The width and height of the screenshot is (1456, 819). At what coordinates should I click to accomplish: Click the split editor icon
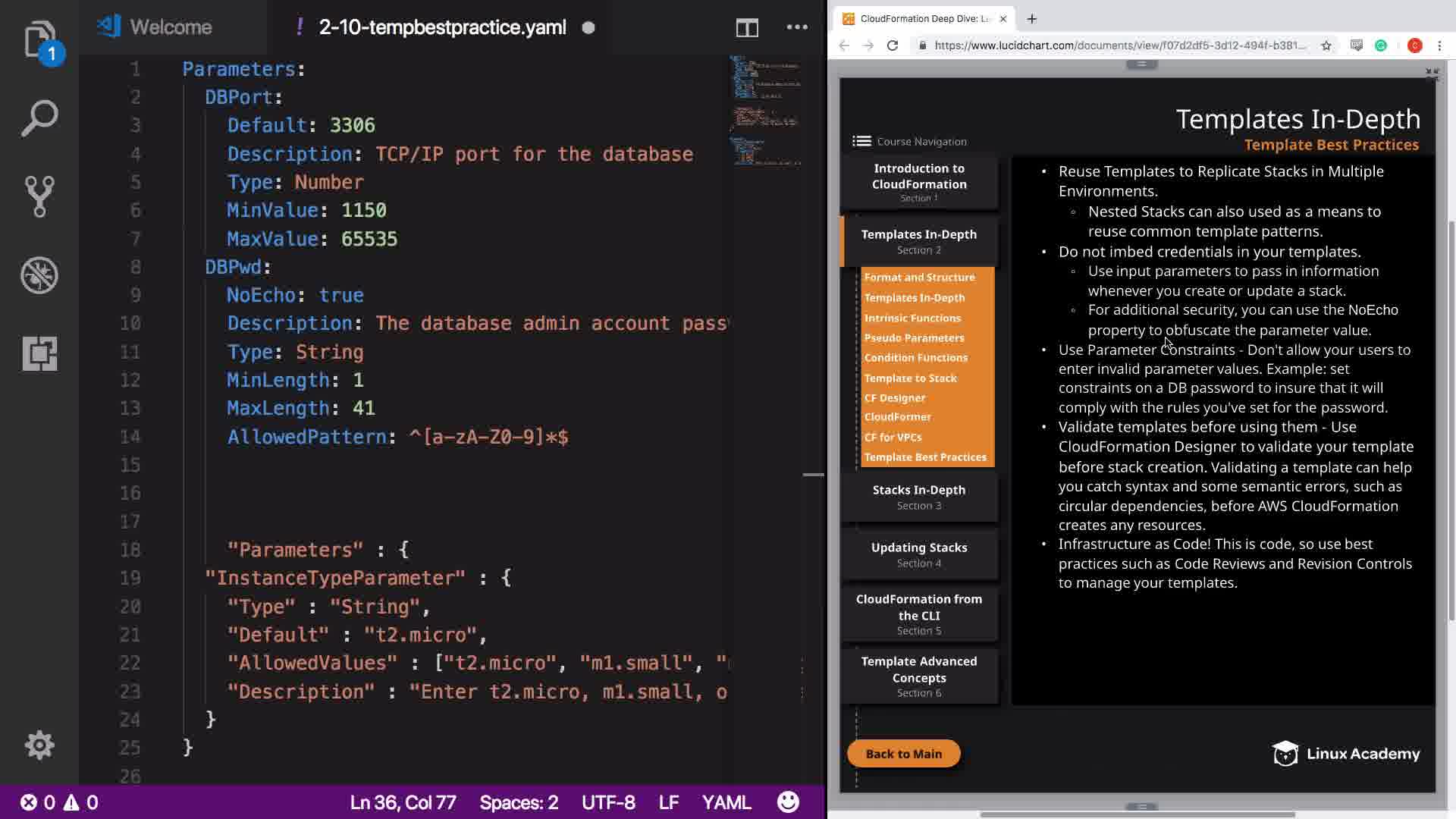coord(747,28)
